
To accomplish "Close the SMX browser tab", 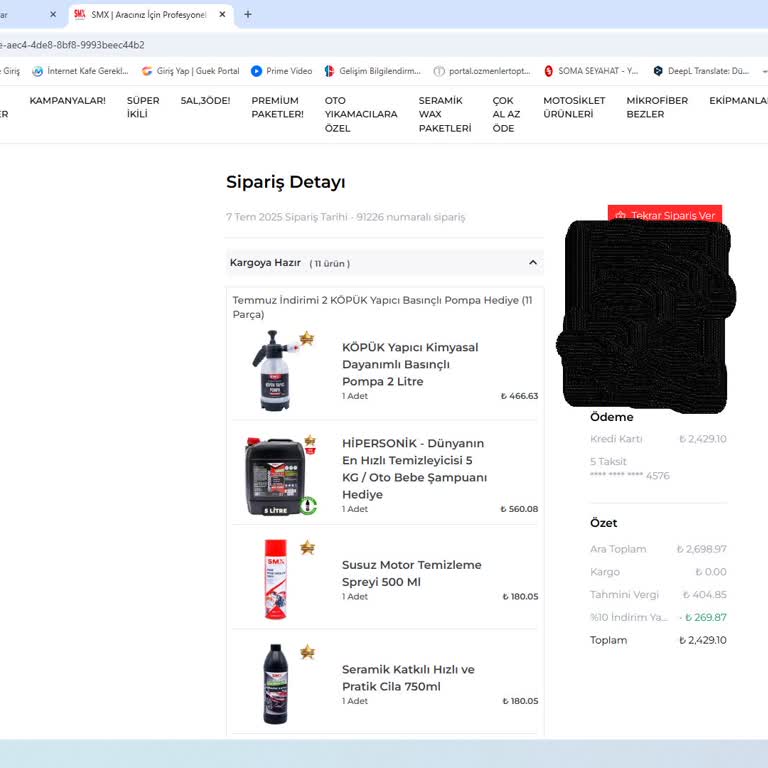I will tap(222, 15).
